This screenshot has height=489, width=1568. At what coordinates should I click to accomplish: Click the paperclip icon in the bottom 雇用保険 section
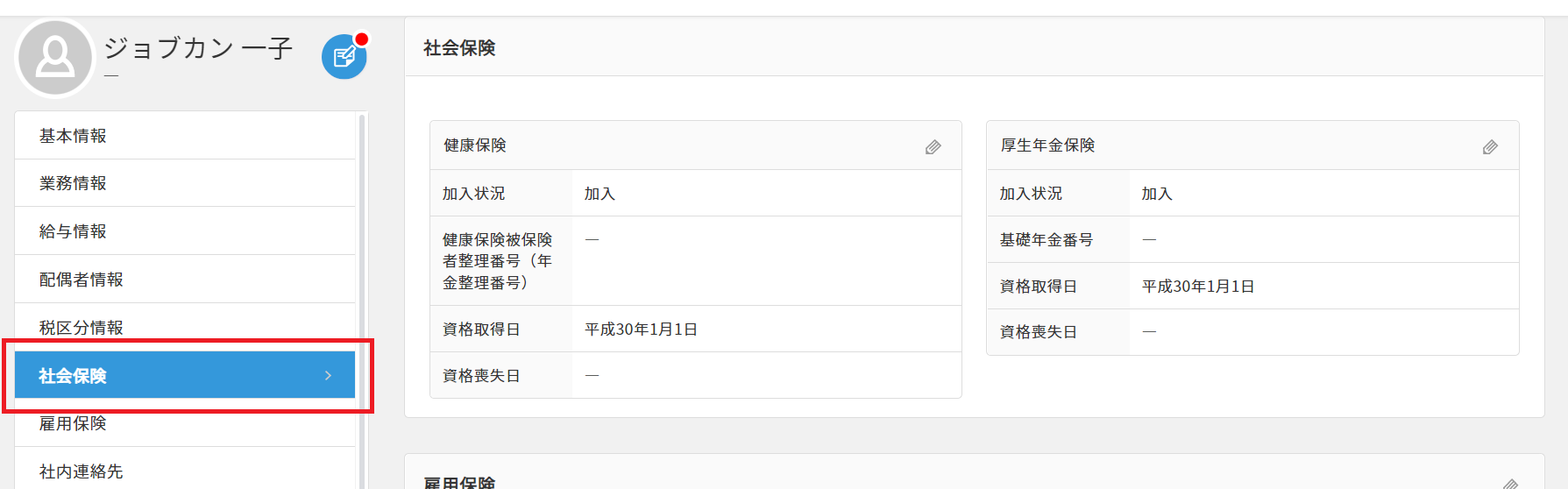(1509, 483)
